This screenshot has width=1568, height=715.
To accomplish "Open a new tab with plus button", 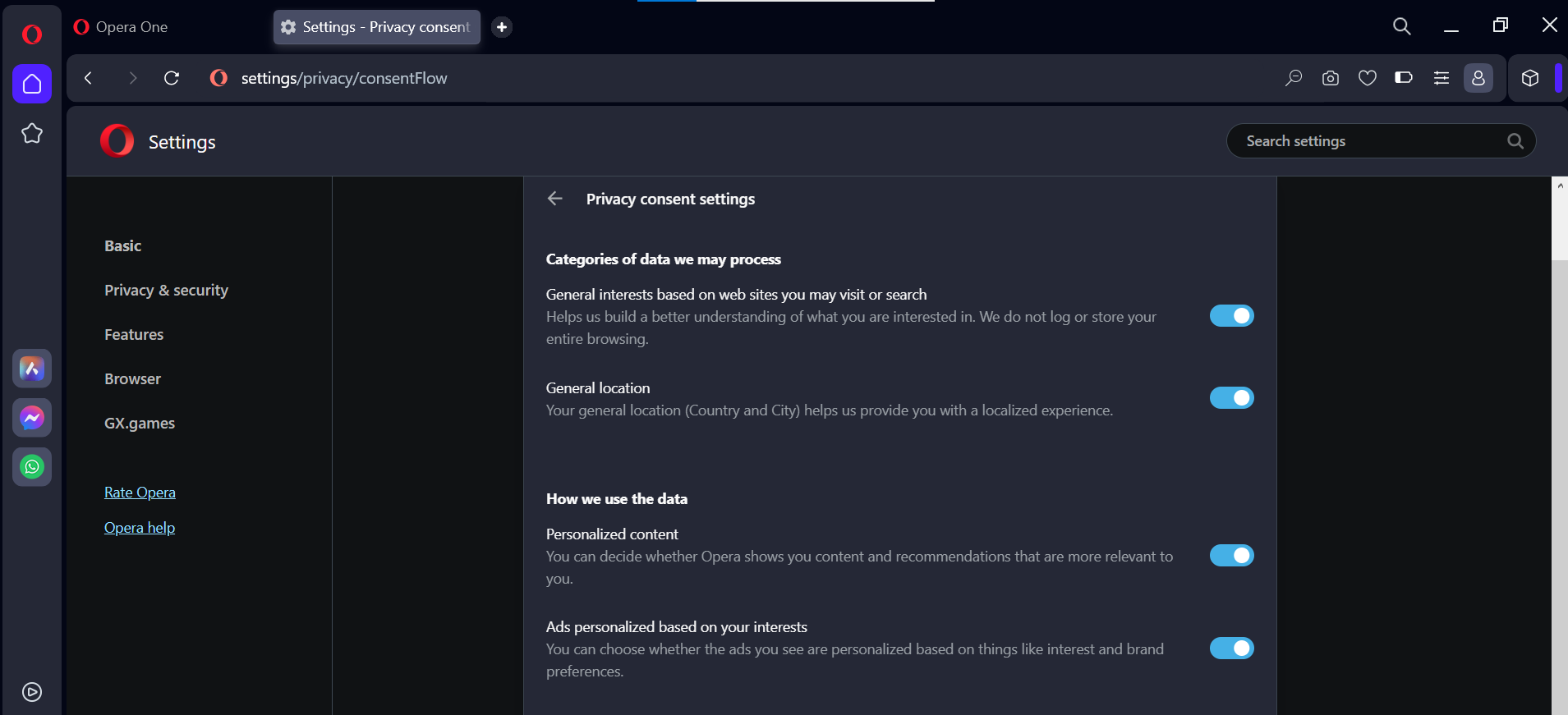I will (502, 27).
